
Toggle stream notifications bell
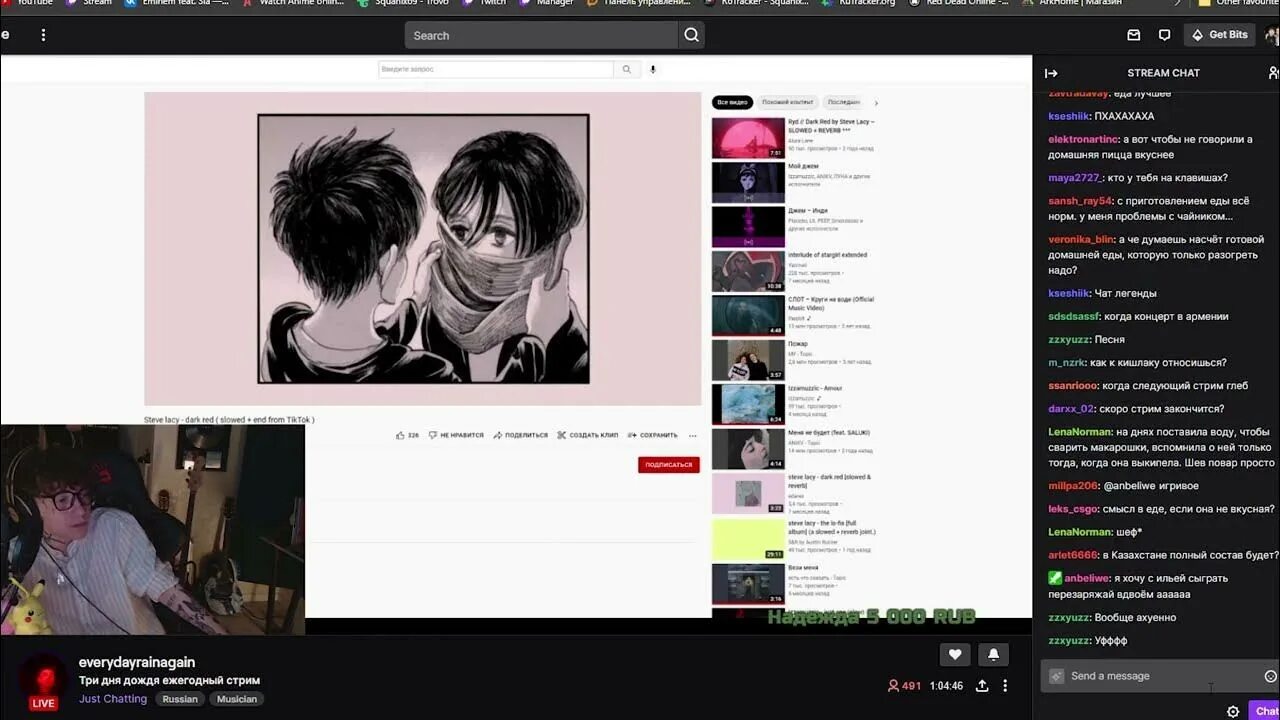click(x=993, y=654)
